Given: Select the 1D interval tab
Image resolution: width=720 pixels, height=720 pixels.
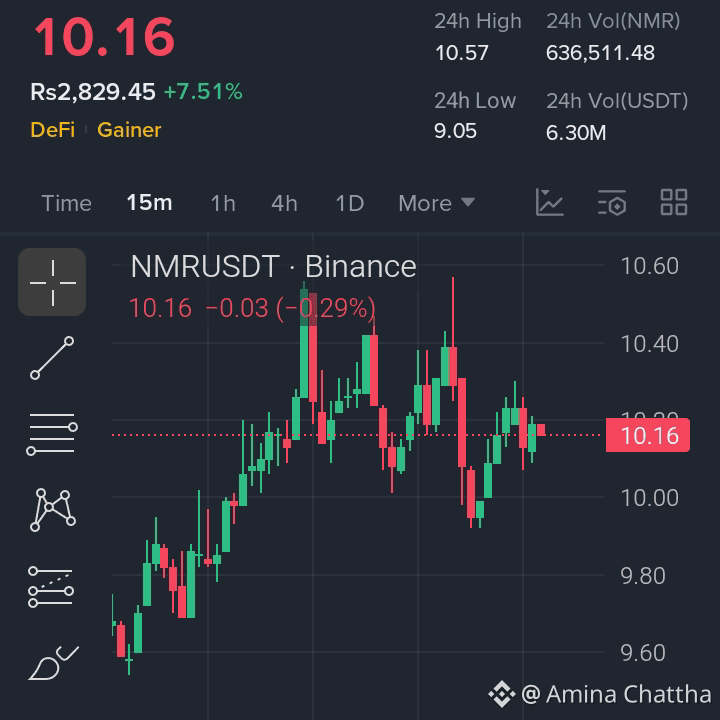Looking at the screenshot, I should click(349, 203).
